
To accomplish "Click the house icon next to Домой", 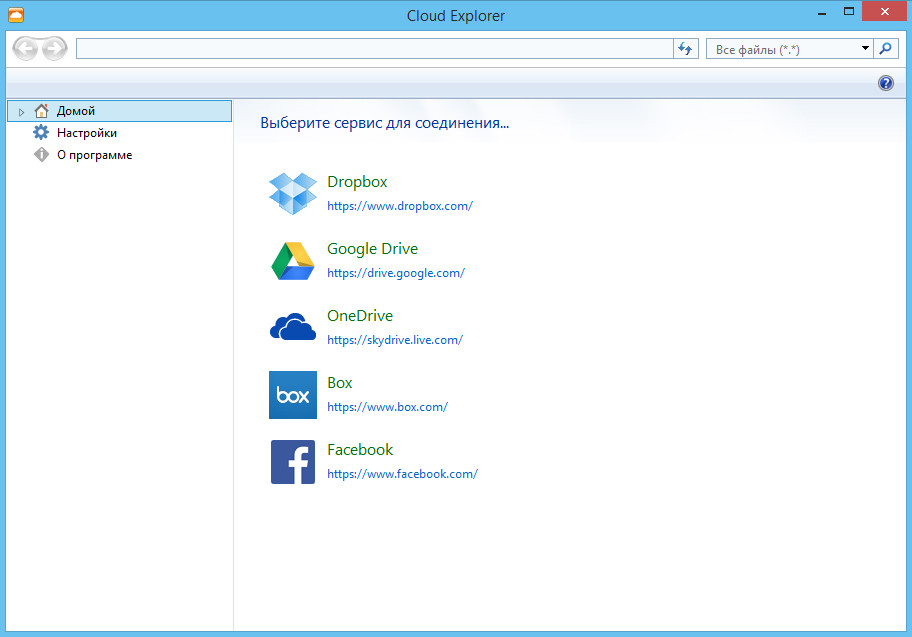I will [x=41, y=111].
